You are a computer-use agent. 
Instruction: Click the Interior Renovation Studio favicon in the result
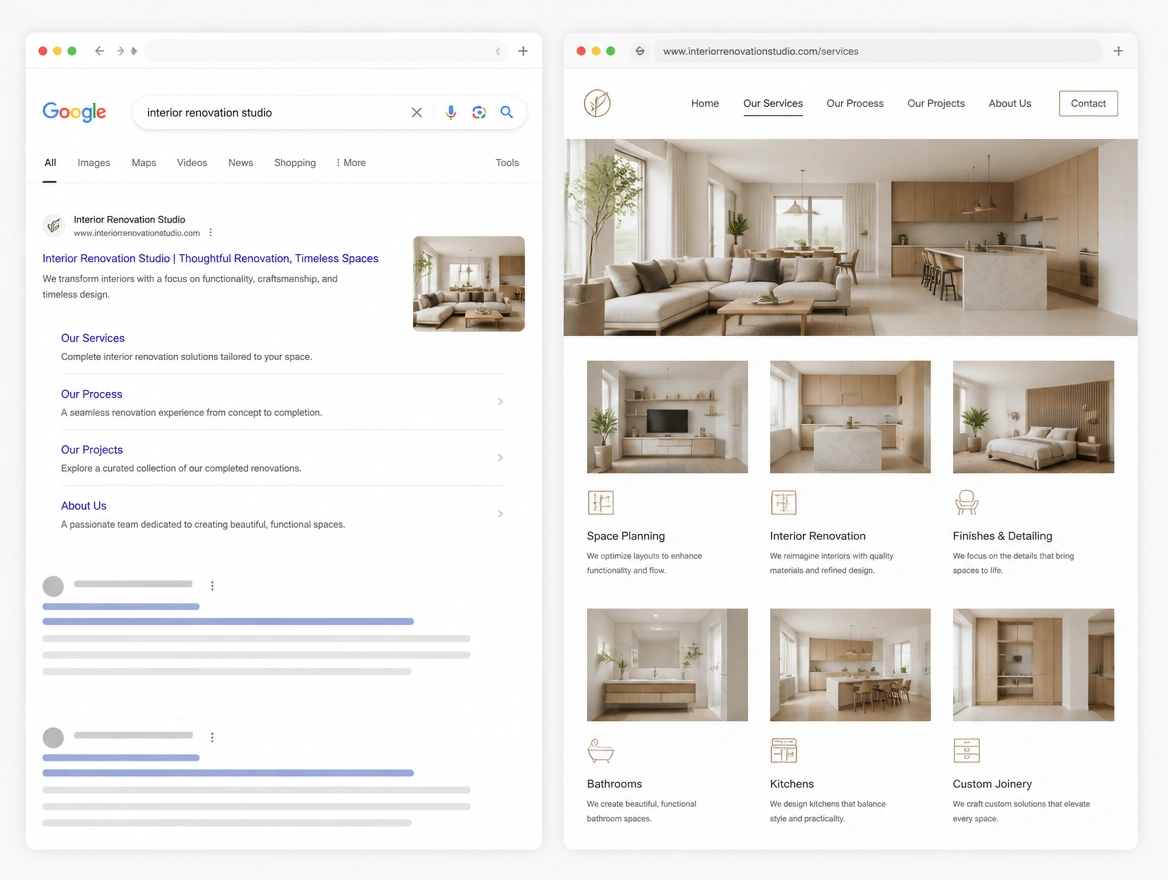pos(54,225)
